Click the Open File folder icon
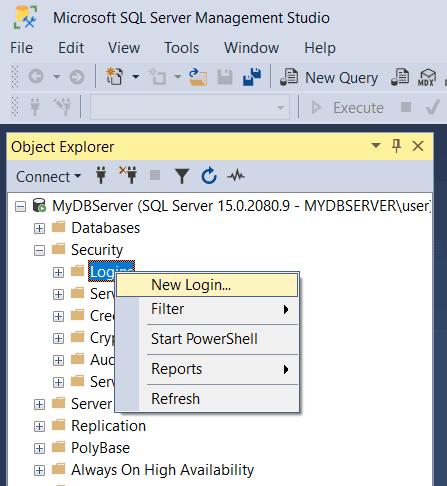Viewport: 447px width, 486px height. click(198, 77)
